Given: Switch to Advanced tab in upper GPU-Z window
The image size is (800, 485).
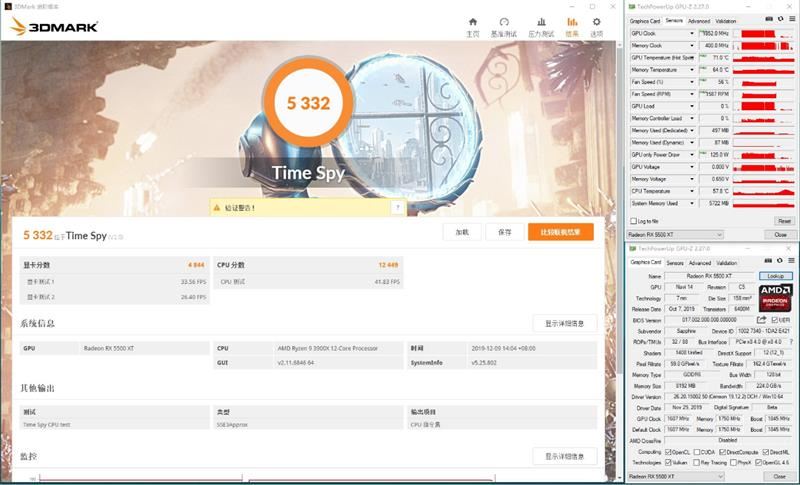Looking at the screenshot, I should pos(698,21).
